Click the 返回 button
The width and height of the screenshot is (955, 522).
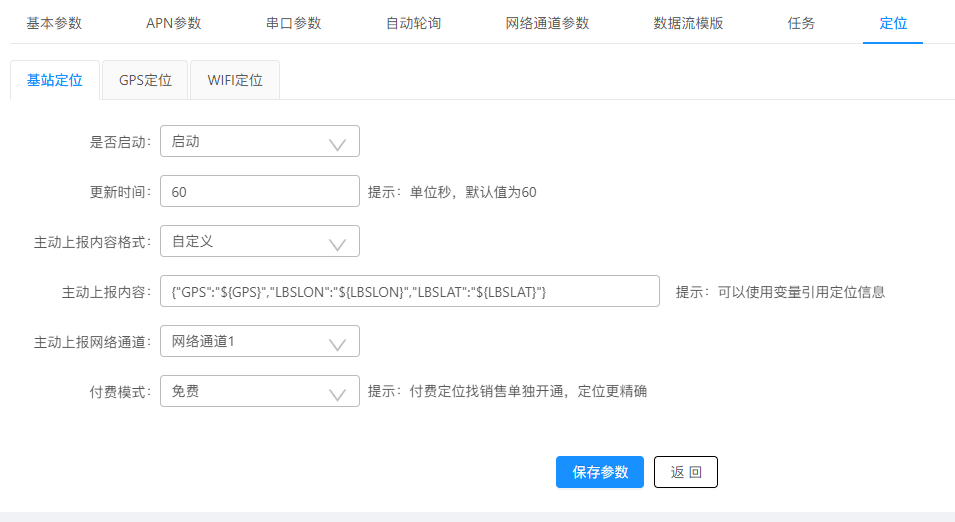[685, 472]
